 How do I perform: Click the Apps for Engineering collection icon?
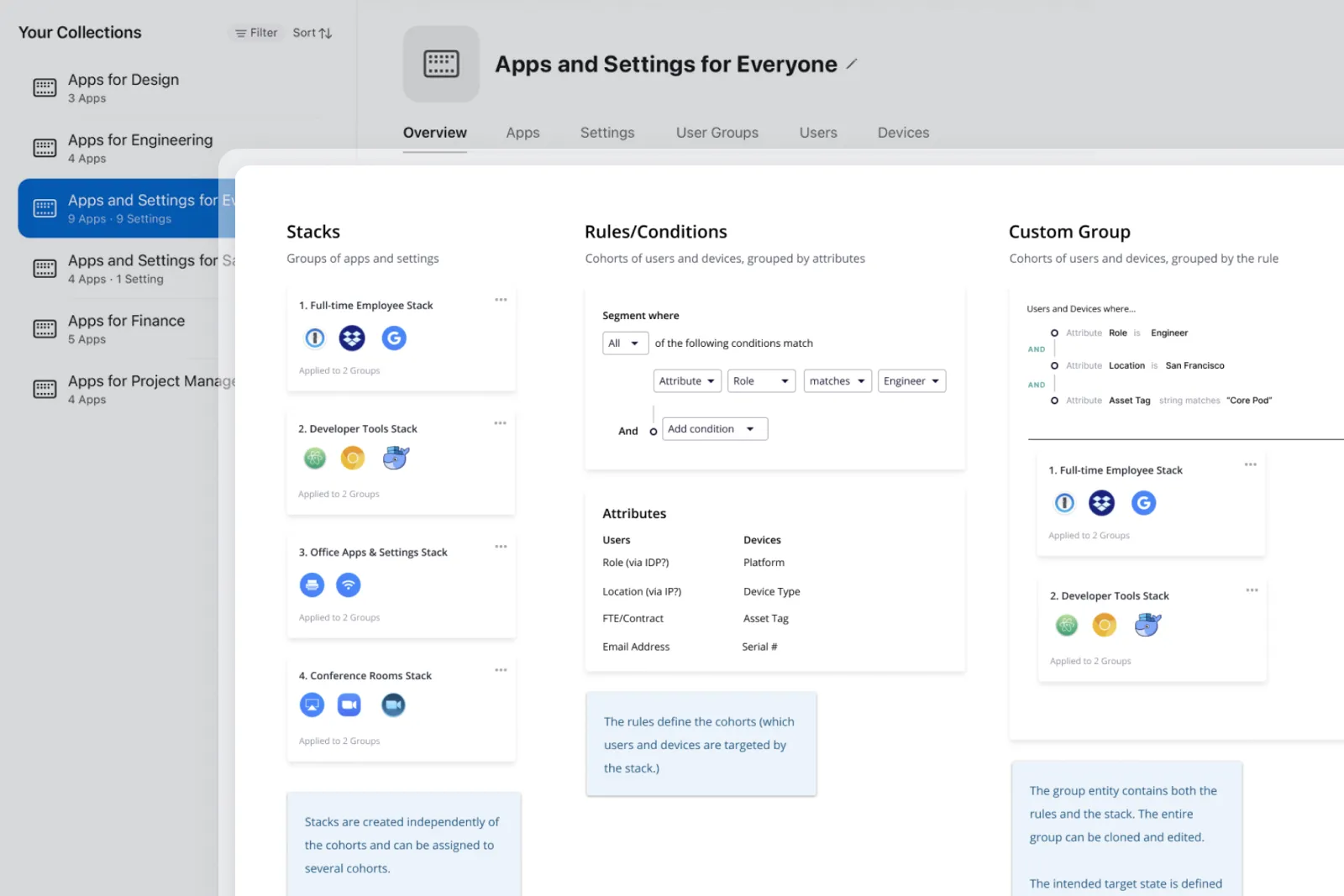(45, 148)
